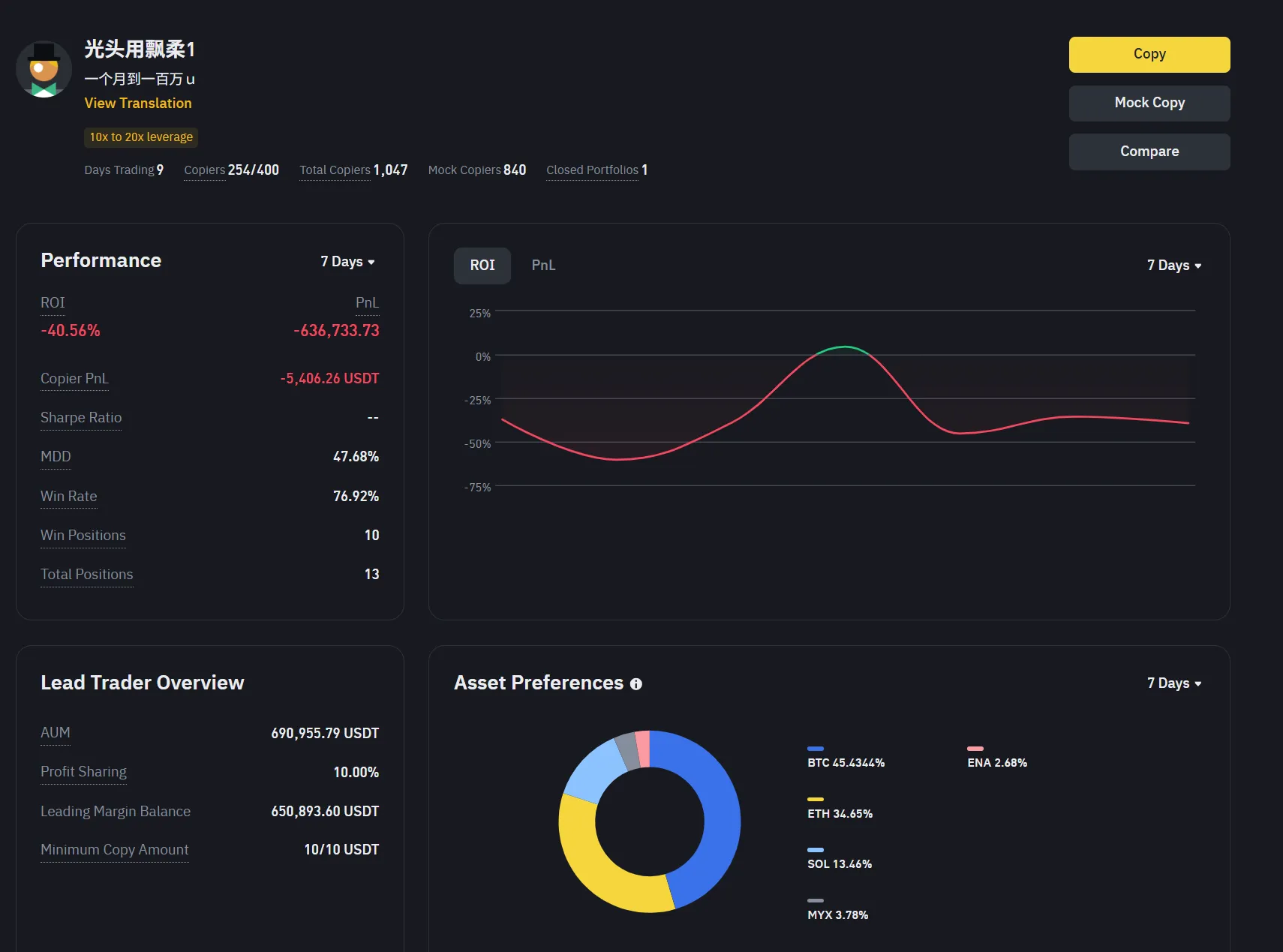Open the Performance 7 Days dropdown

tap(347, 262)
